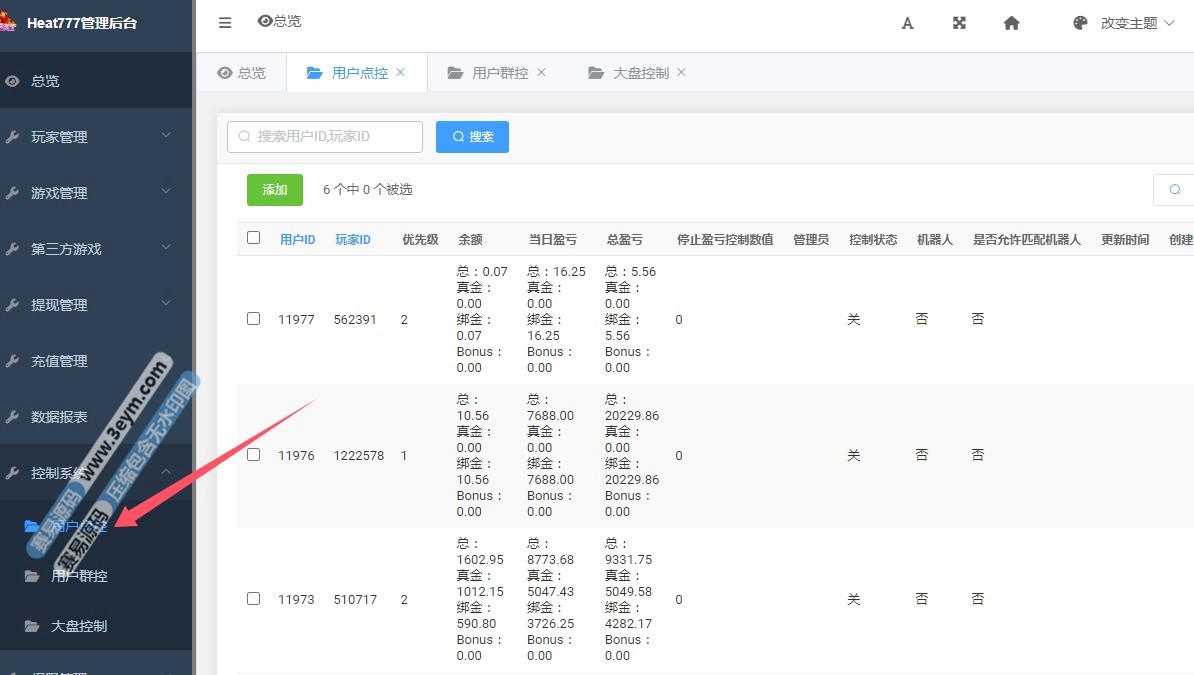This screenshot has width=1194, height=675.
Task: Click the hamburger menu collapse icon
Action: pos(225,23)
